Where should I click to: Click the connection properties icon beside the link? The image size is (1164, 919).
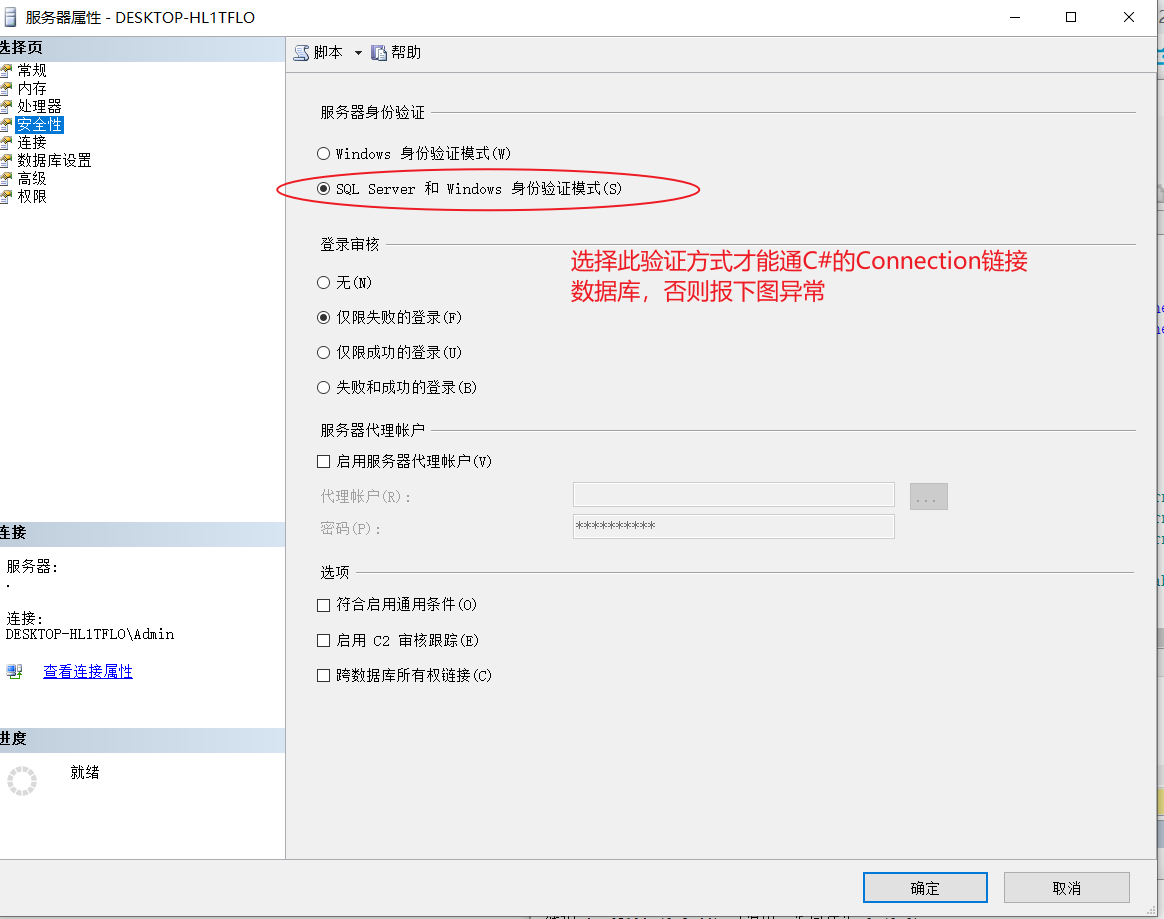(14, 672)
